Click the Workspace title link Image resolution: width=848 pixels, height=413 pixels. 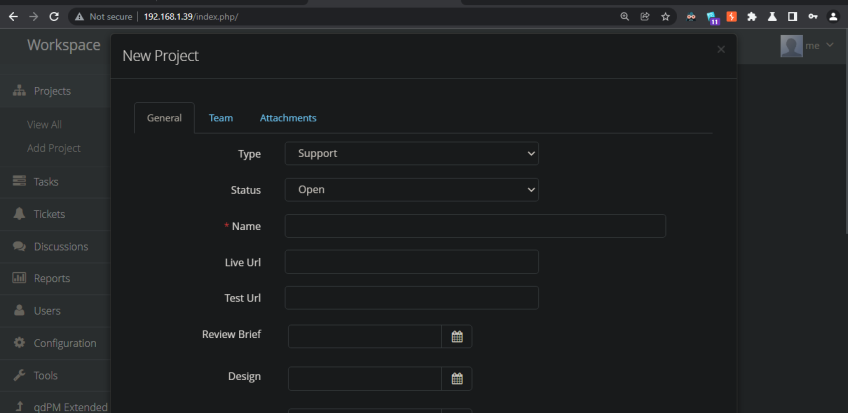click(64, 45)
